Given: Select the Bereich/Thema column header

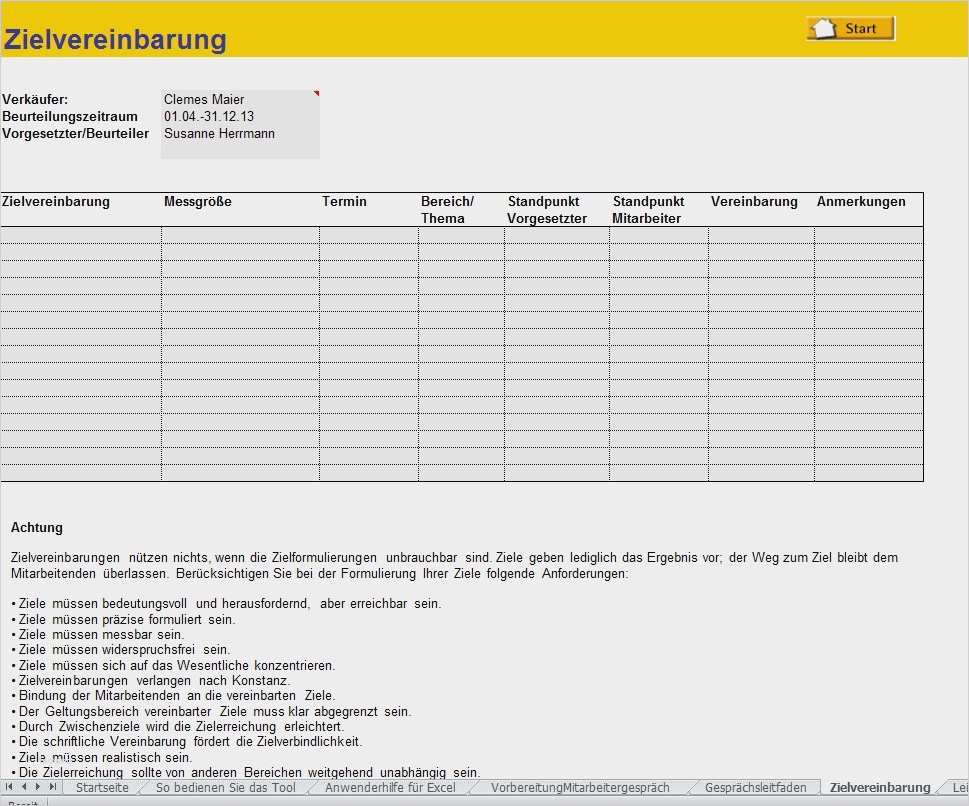Looking at the screenshot, I should pos(447,210).
